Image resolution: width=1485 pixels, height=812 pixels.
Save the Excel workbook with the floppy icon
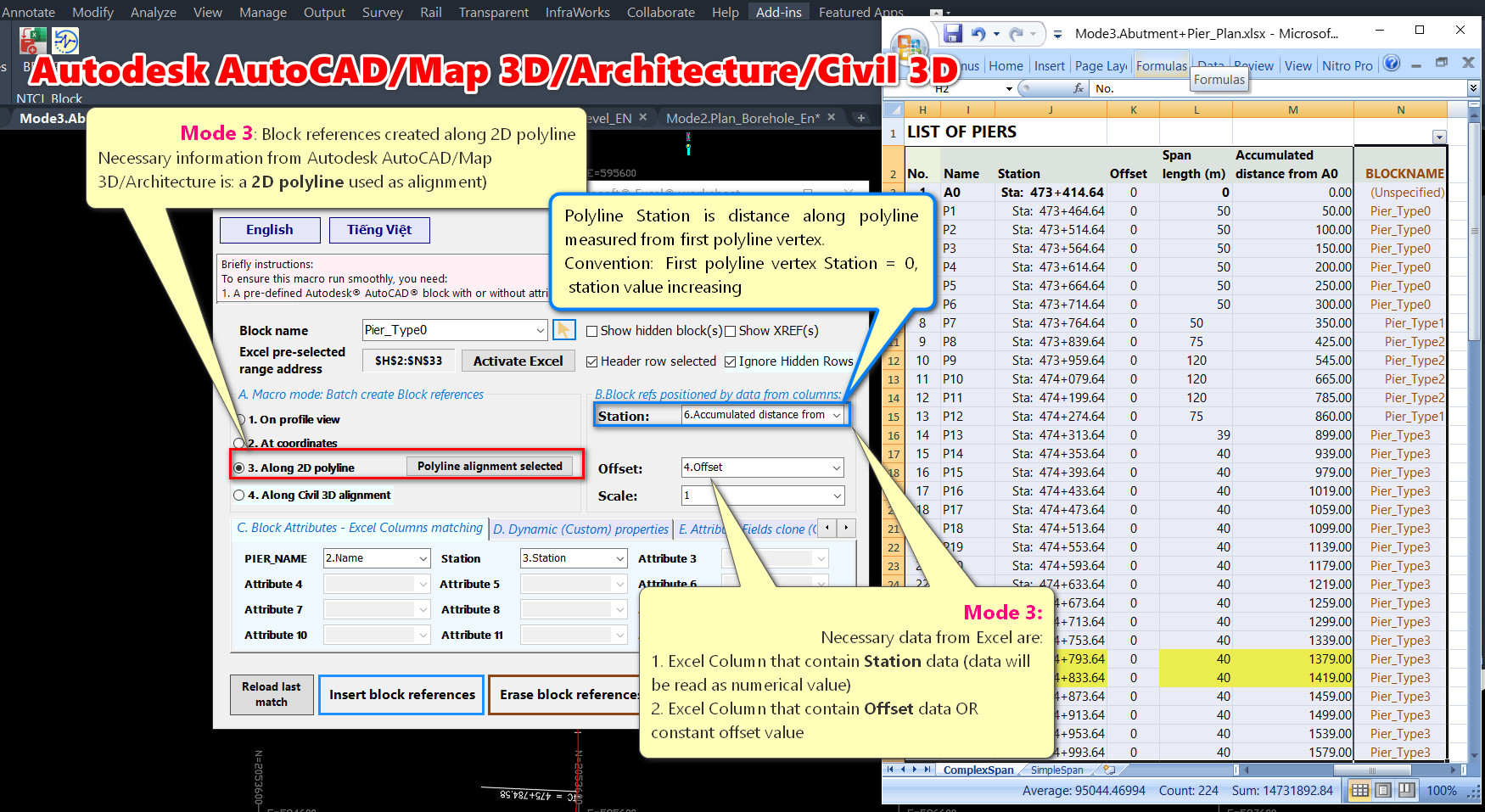click(x=953, y=33)
